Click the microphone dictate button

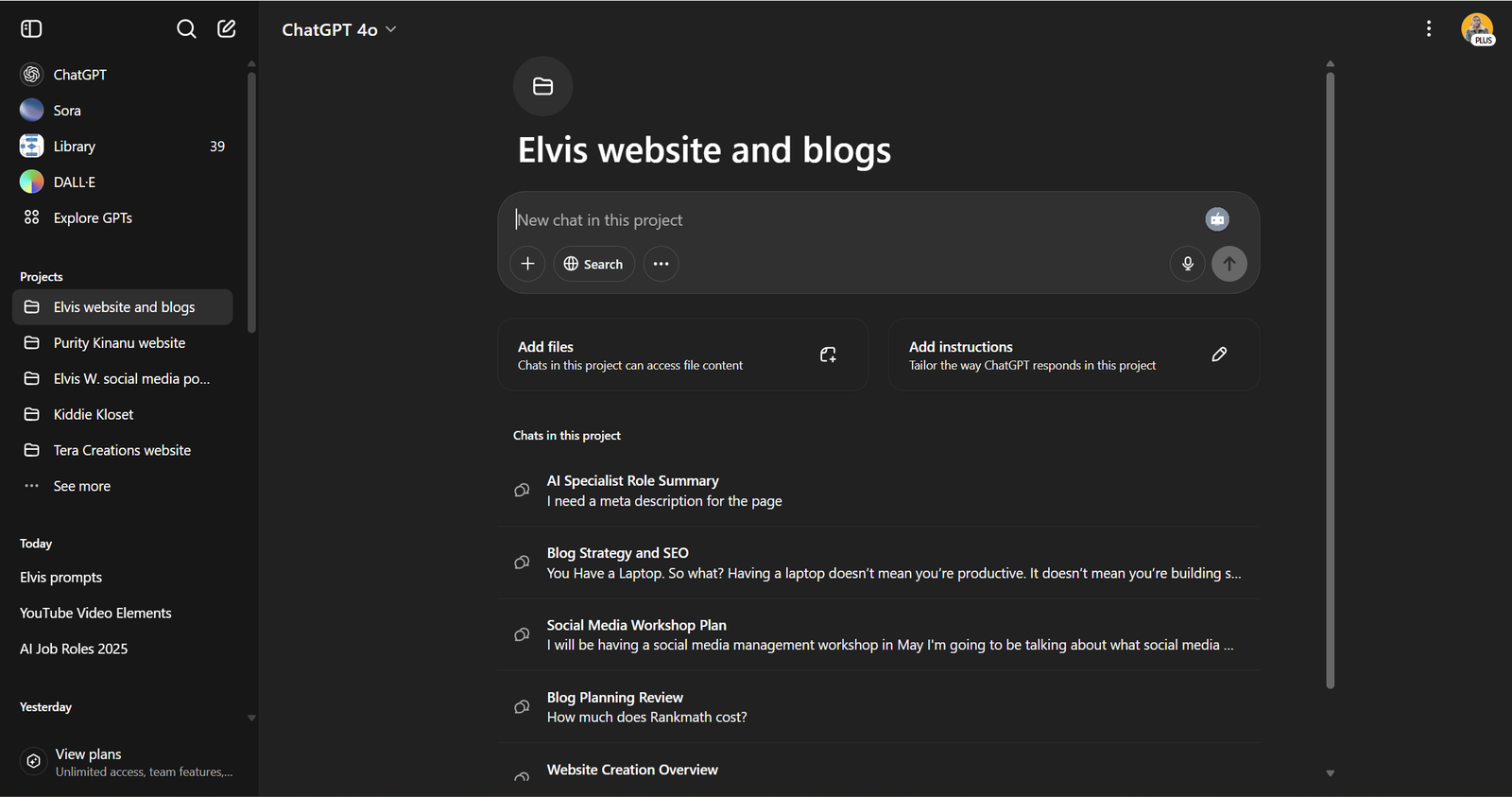point(1188,264)
